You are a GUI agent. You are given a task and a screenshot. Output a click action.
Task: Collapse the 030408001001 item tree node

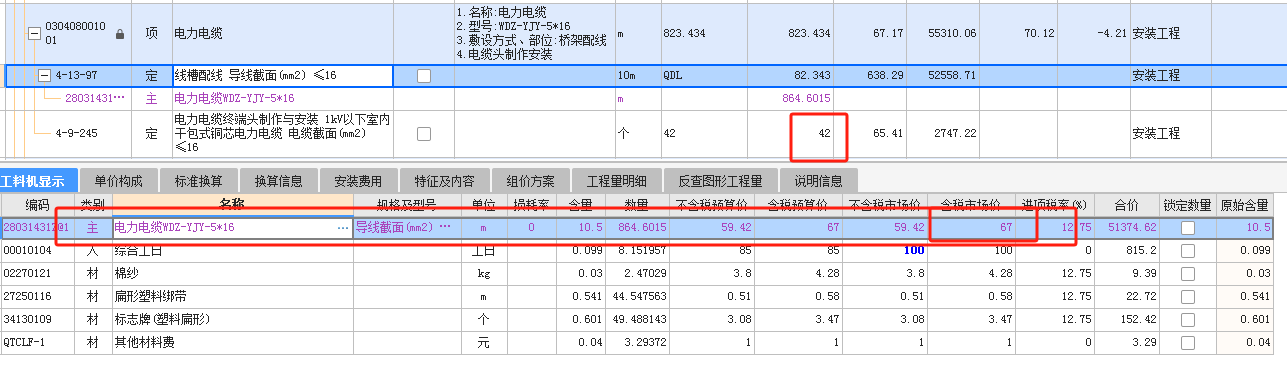35,33
